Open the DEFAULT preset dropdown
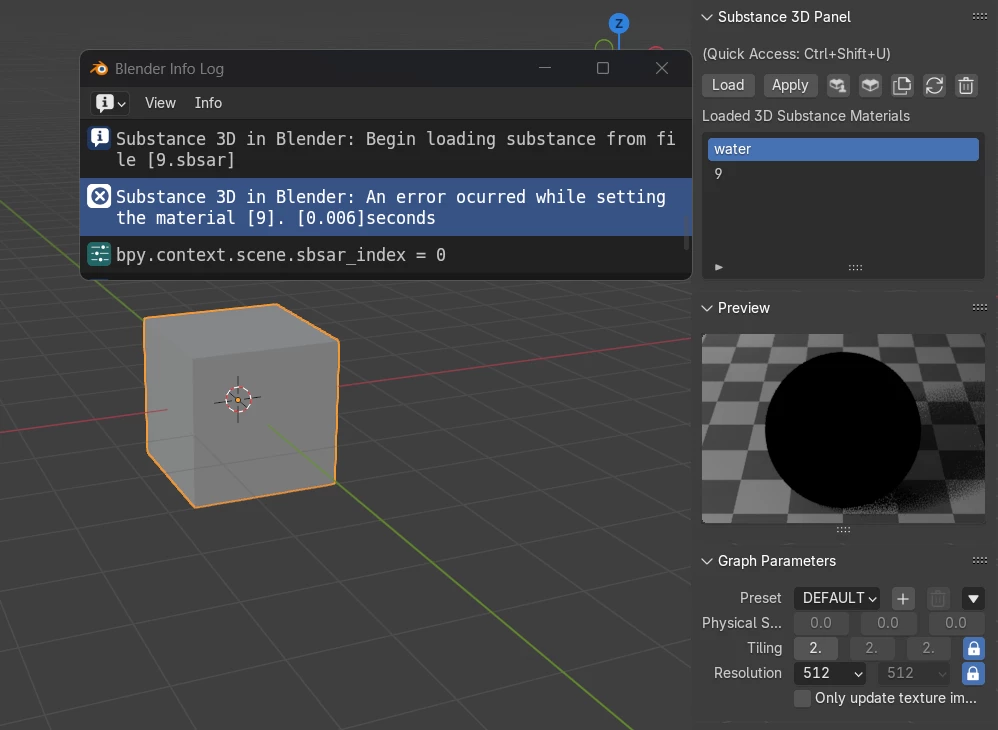 [x=837, y=598]
